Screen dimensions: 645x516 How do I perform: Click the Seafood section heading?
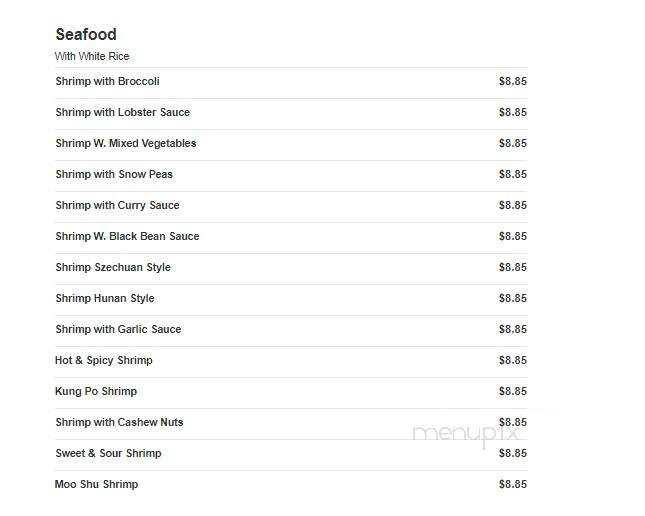pos(86,35)
